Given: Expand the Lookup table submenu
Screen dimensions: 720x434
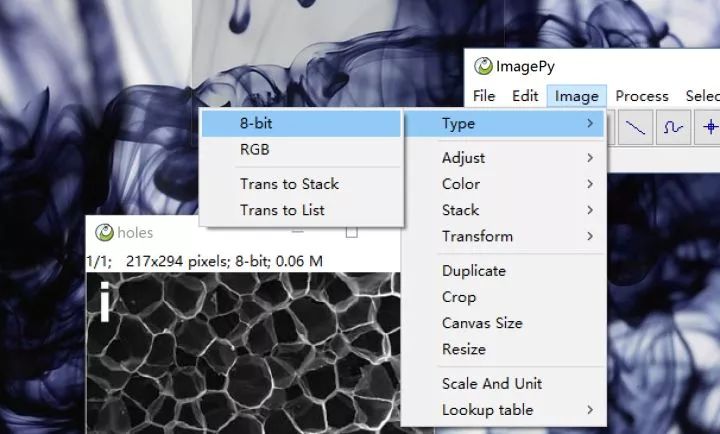Looking at the screenshot, I should [x=504, y=410].
